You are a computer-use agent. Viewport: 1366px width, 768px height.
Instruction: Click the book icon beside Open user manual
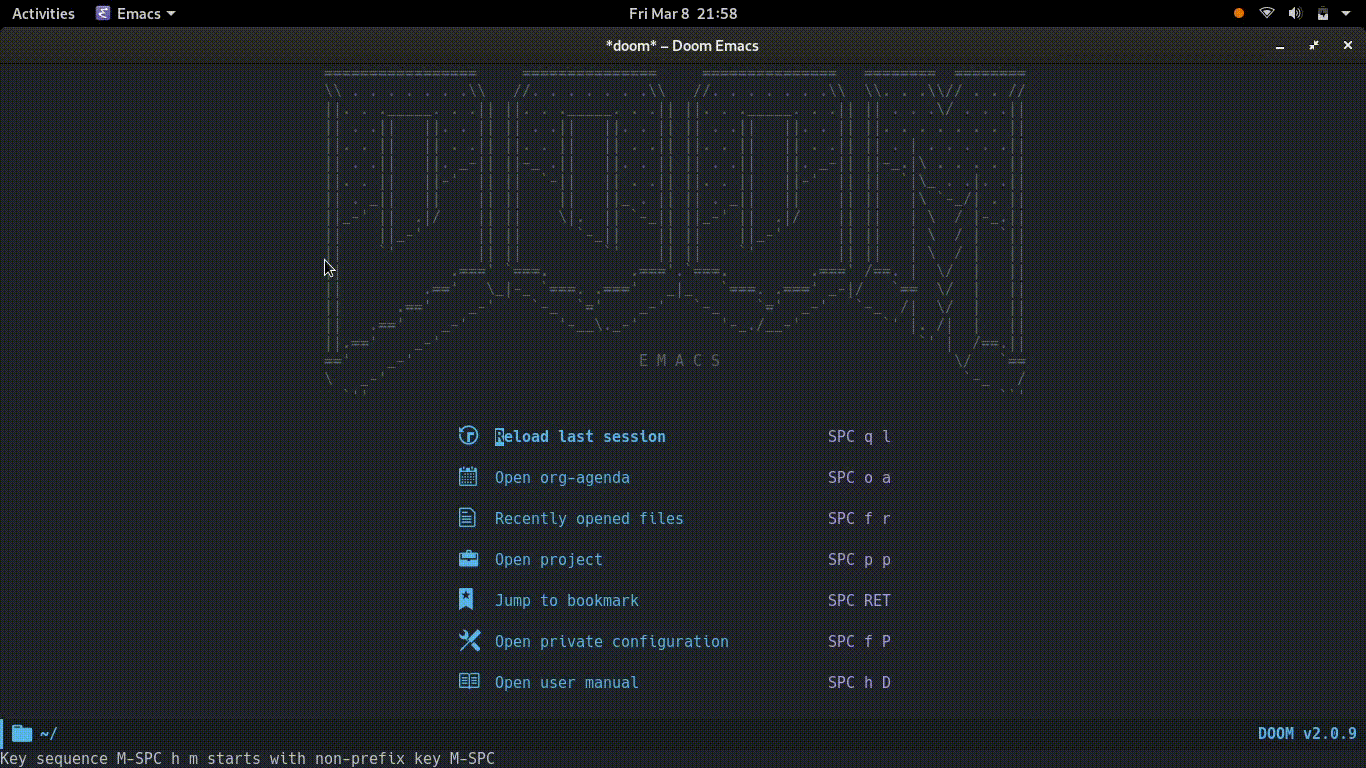pyautogui.click(x=469, y=681)
